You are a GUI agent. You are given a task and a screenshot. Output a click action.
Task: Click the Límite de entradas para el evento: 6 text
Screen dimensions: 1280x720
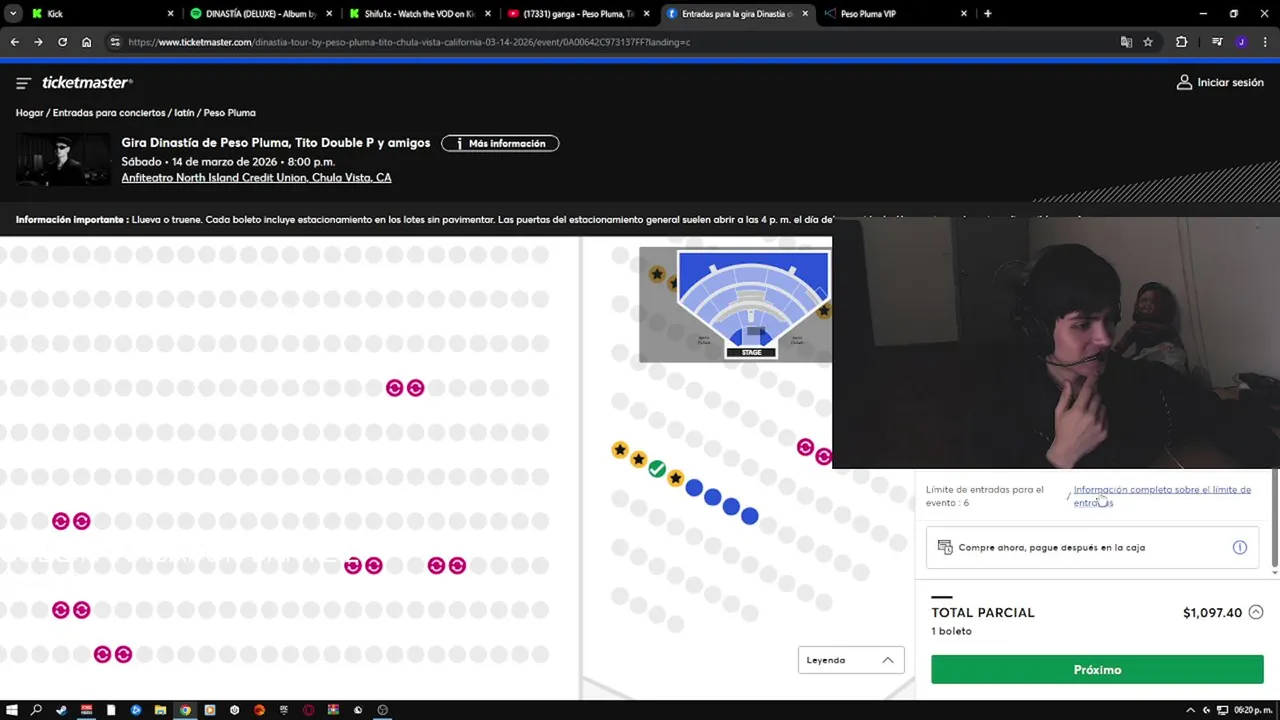(985, 496)
